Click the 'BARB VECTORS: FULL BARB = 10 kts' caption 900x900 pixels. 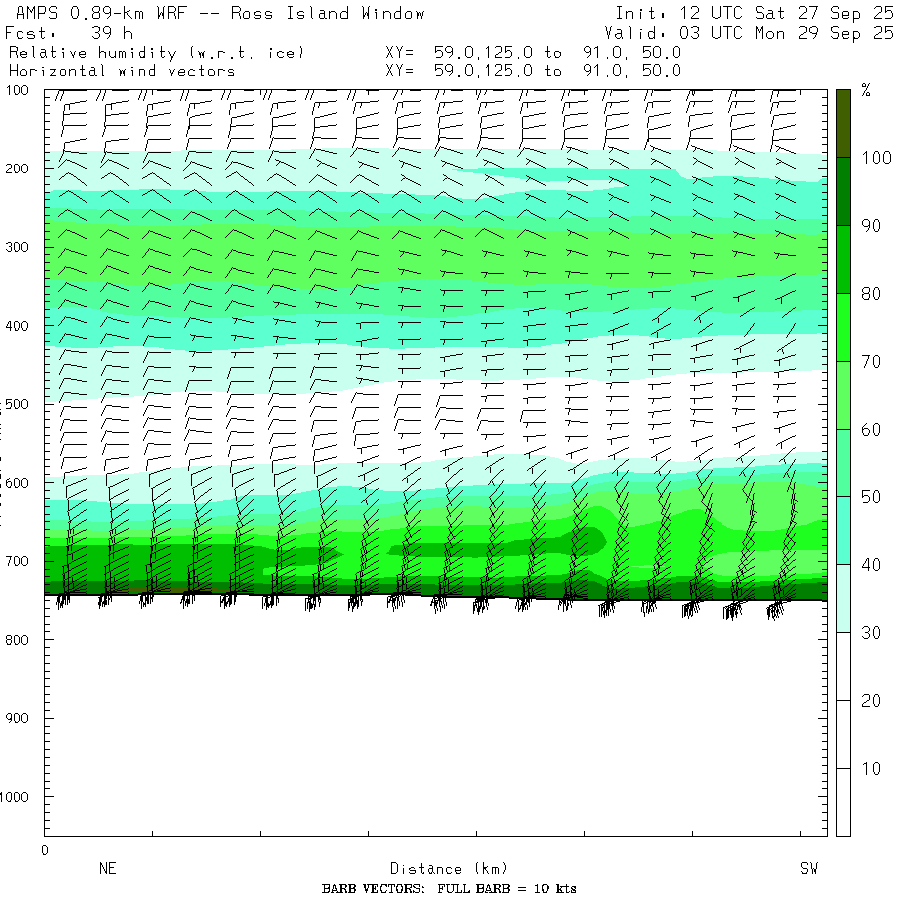(449, 889)
